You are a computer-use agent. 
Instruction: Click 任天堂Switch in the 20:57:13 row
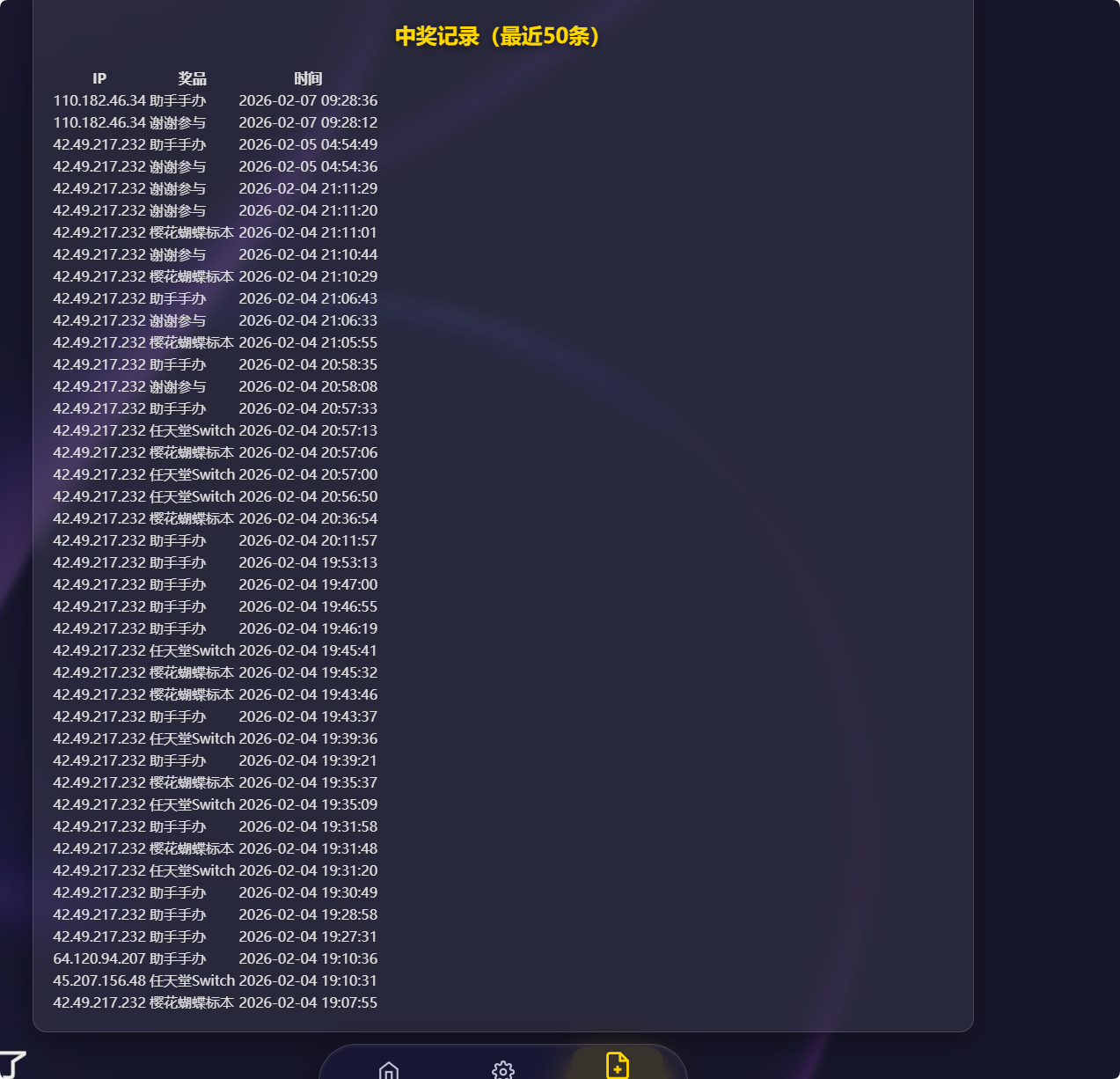(x=192, y=430)
